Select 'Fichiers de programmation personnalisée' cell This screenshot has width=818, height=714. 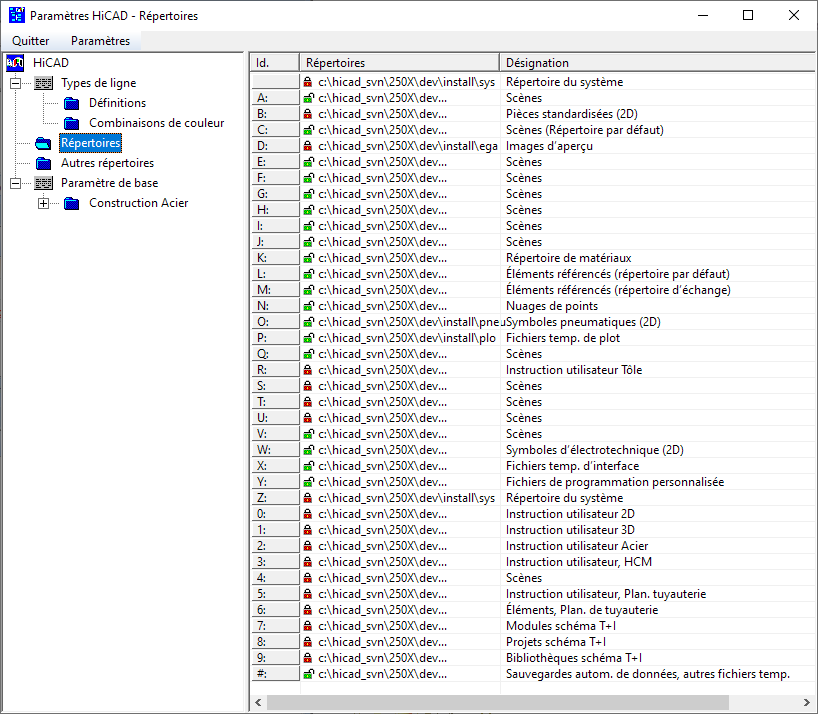(x=615, y=482)
